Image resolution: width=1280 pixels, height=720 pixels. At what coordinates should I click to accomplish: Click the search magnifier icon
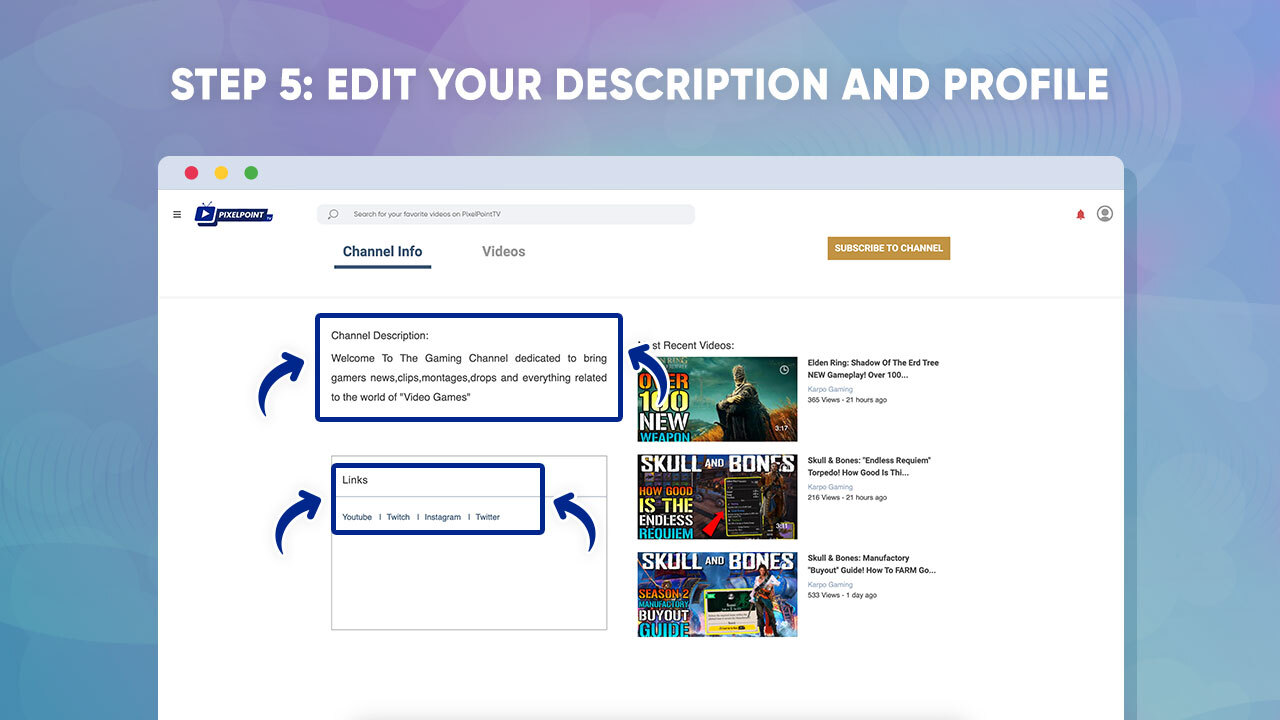(x=333, y=214)
